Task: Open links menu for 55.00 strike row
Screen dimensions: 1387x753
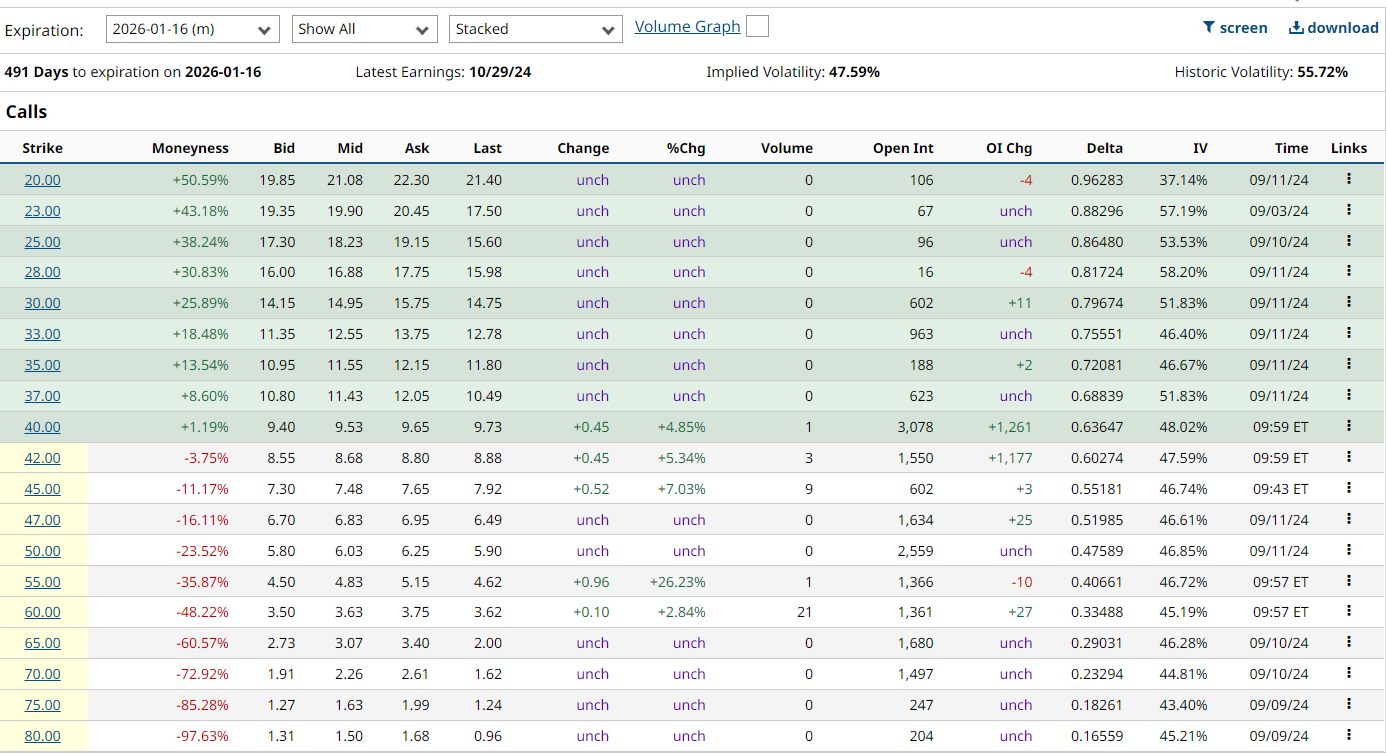Action: (1348, 581)
